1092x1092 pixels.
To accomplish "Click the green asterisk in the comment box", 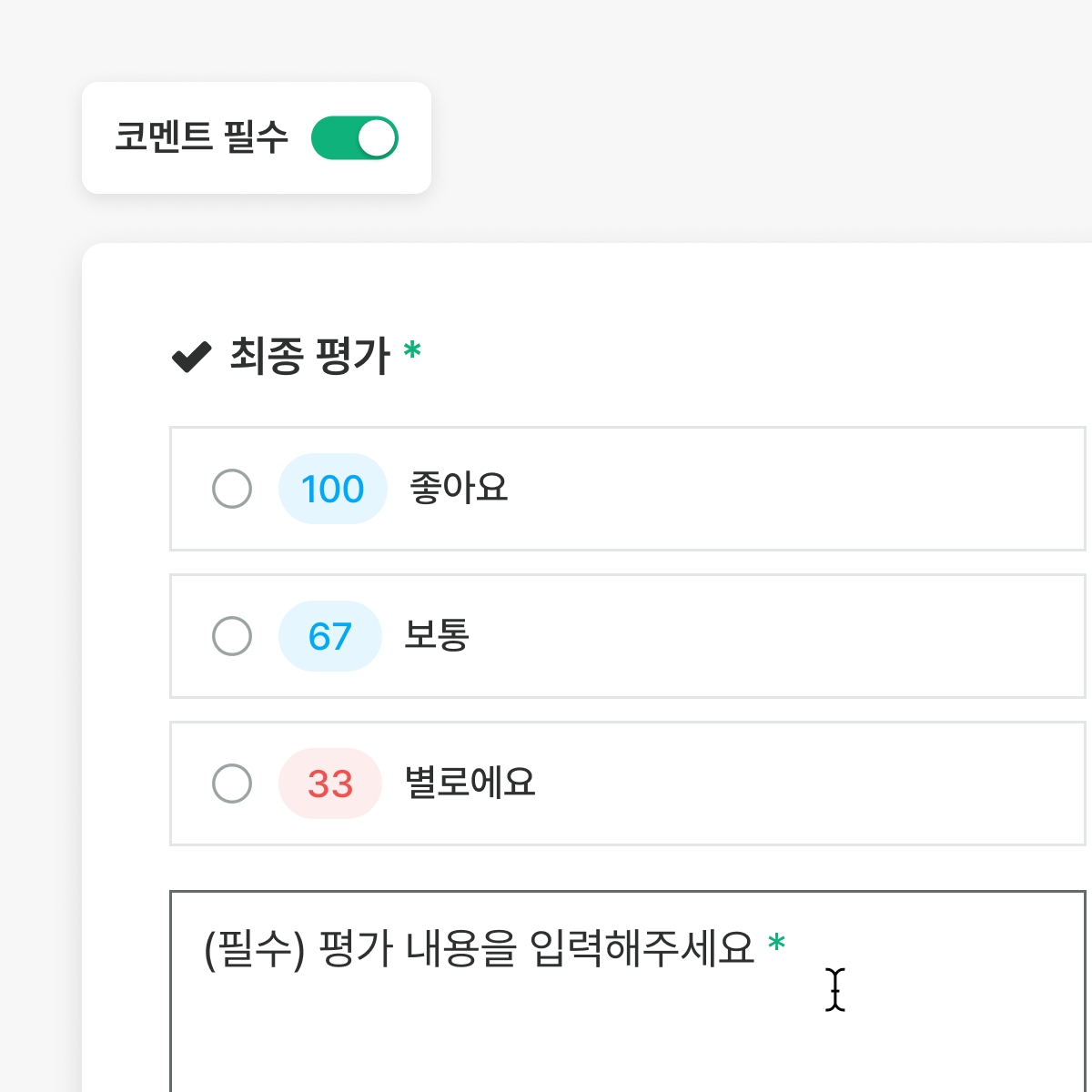I will click(776, 943).
